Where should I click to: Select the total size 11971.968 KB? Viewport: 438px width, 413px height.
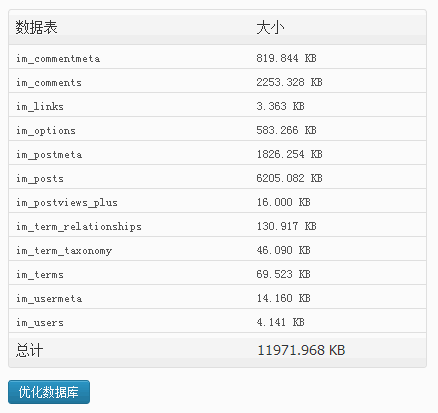301,350
